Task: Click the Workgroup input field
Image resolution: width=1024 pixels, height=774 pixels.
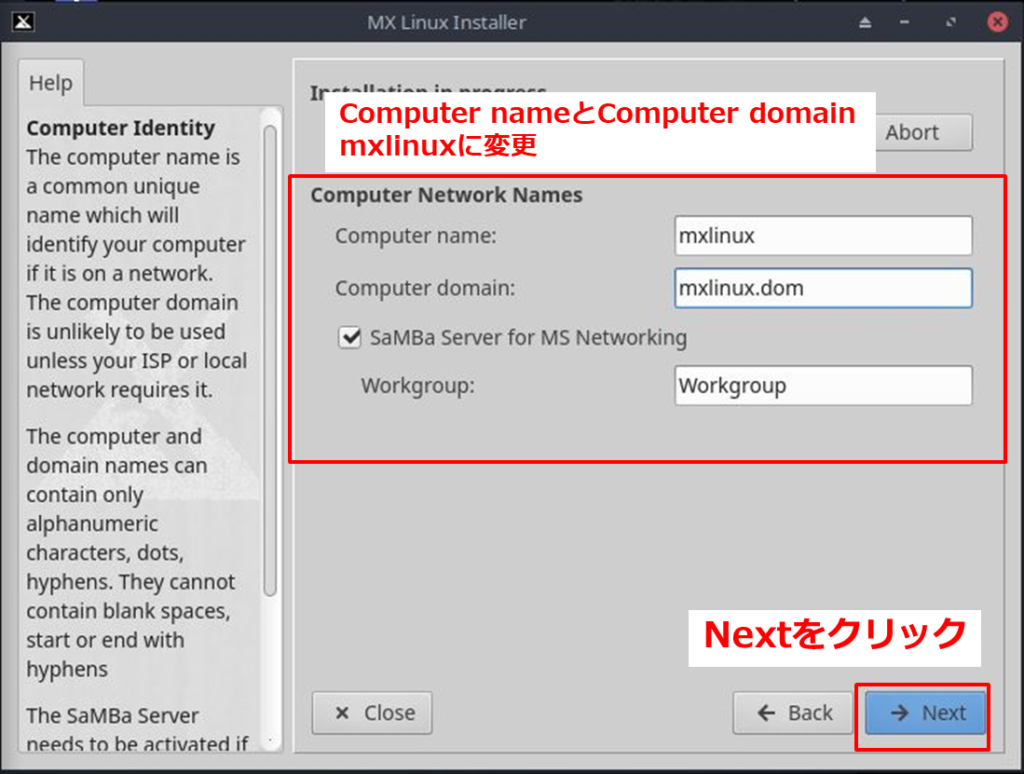Action: (822, 385)
